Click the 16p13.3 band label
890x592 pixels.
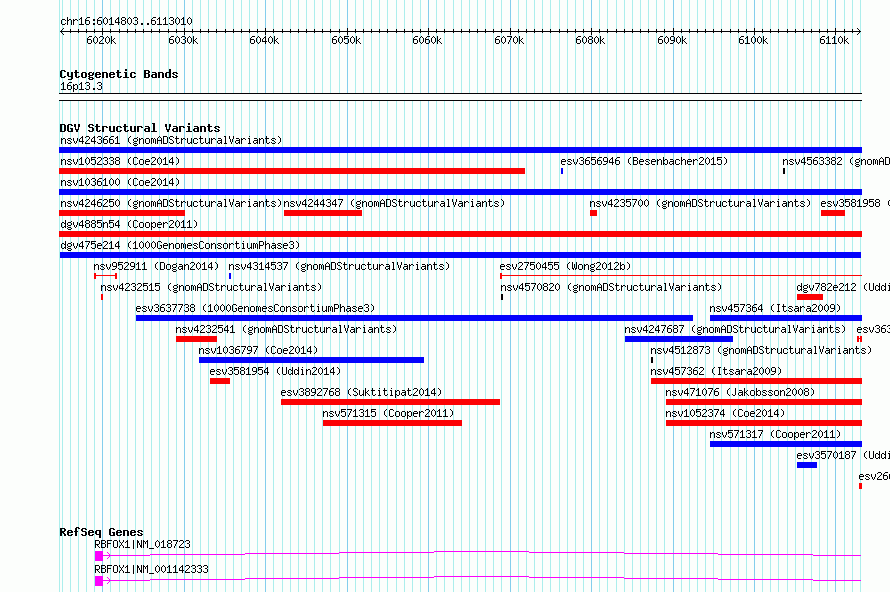coord(81,86)
